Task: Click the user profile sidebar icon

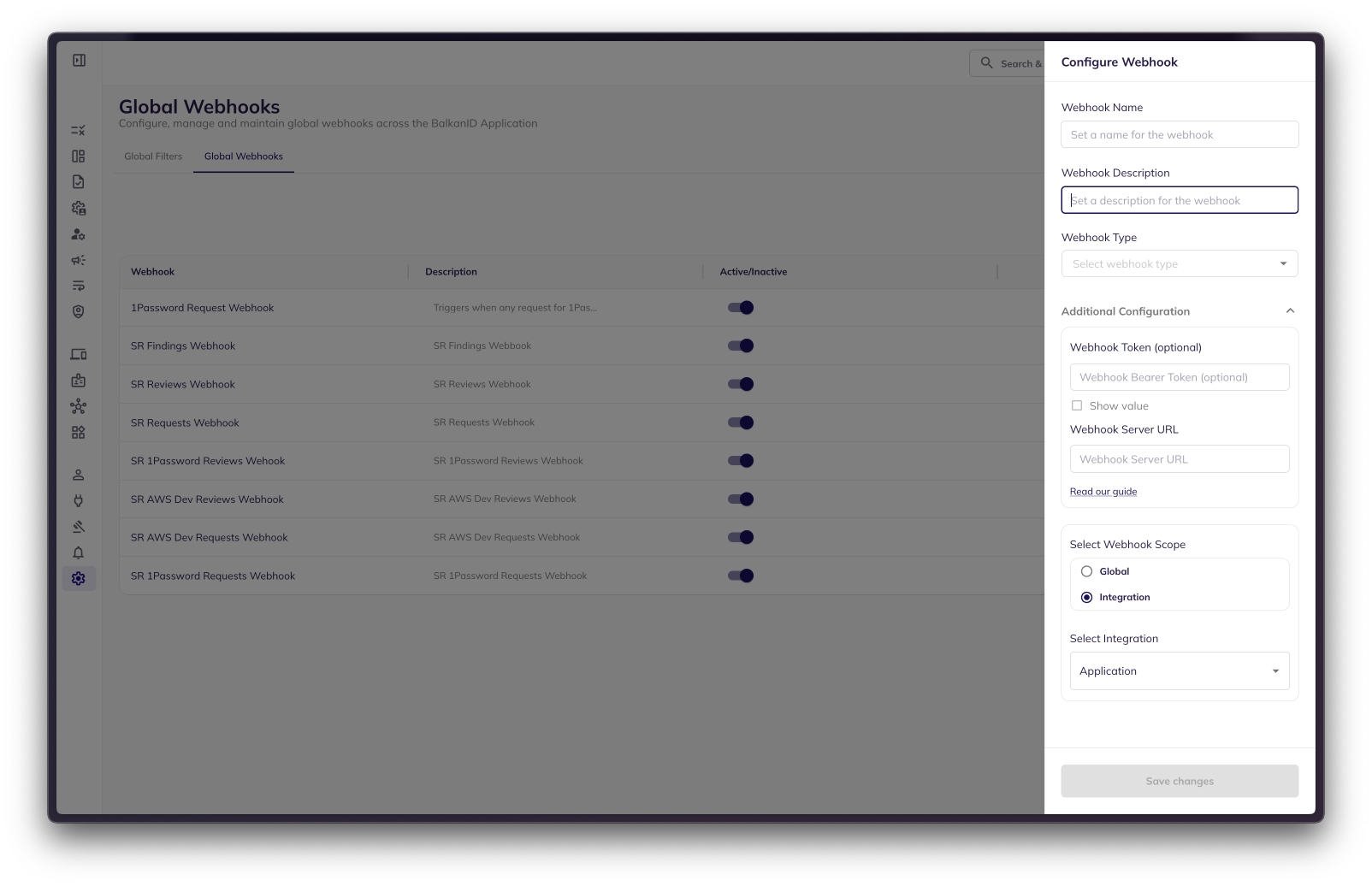Action: pyautogui.click(x=79, y=475)
